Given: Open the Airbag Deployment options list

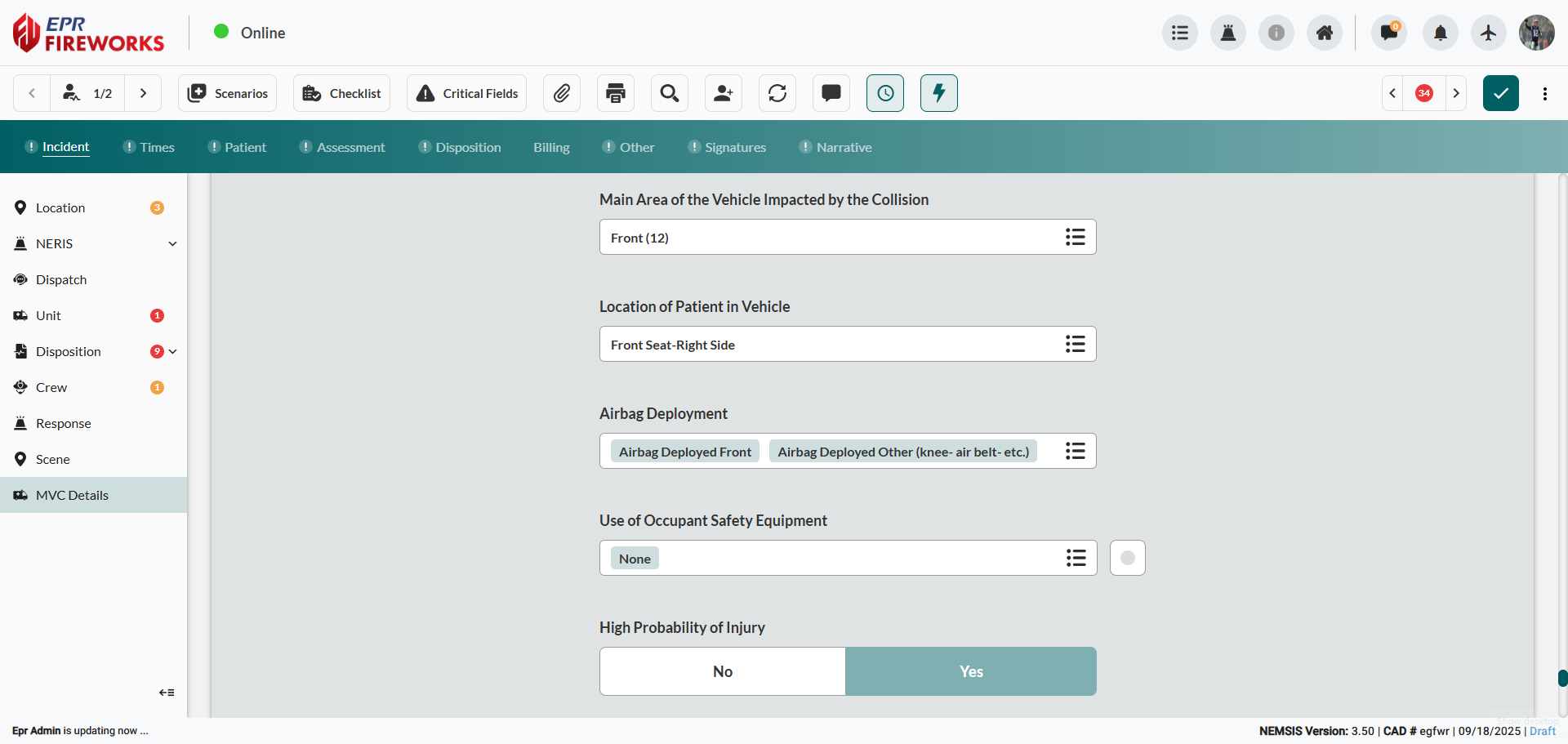Looking at the screenshot, I should (1075, 452).
